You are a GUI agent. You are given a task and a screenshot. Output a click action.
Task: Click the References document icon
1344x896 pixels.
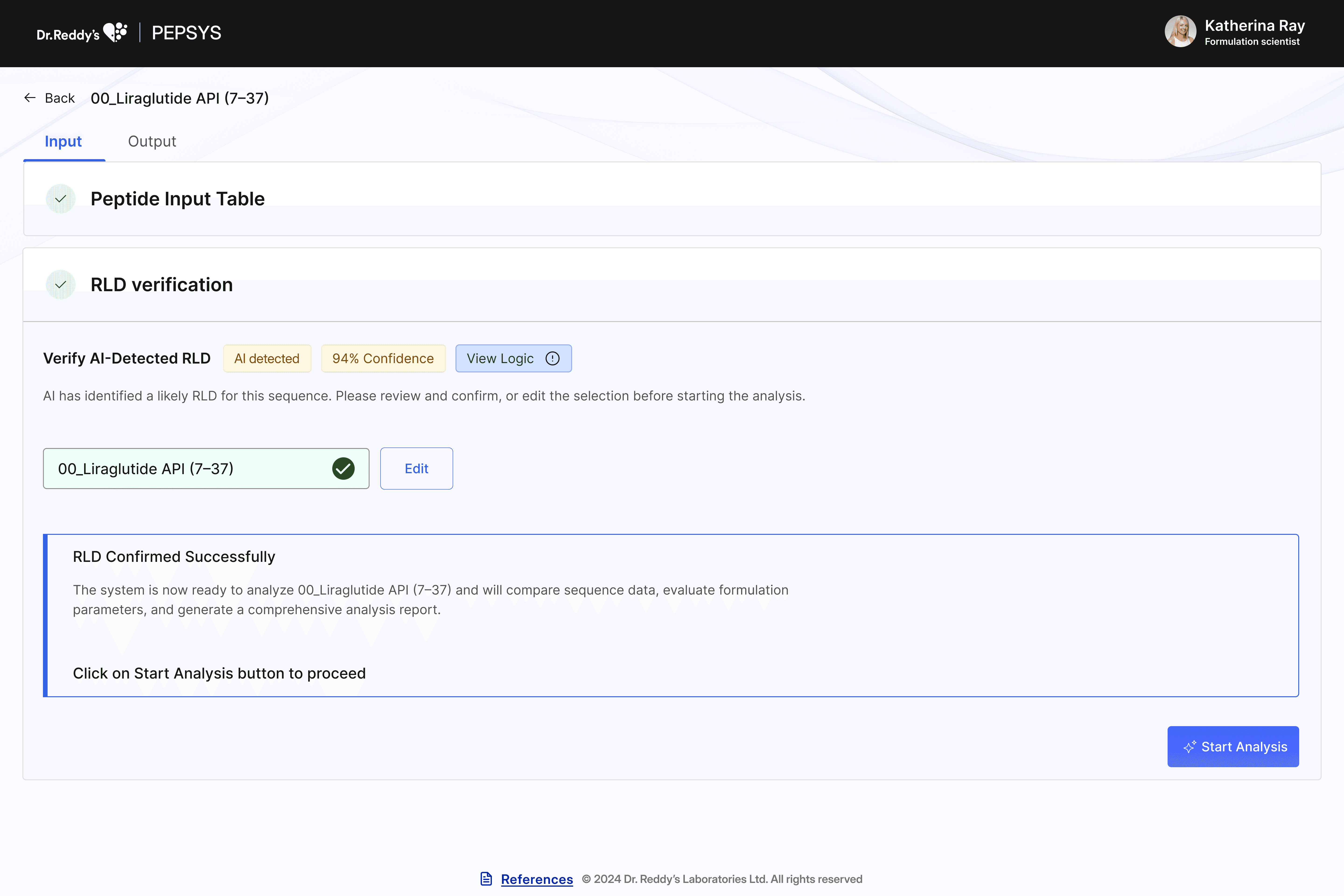click(486, 879)
